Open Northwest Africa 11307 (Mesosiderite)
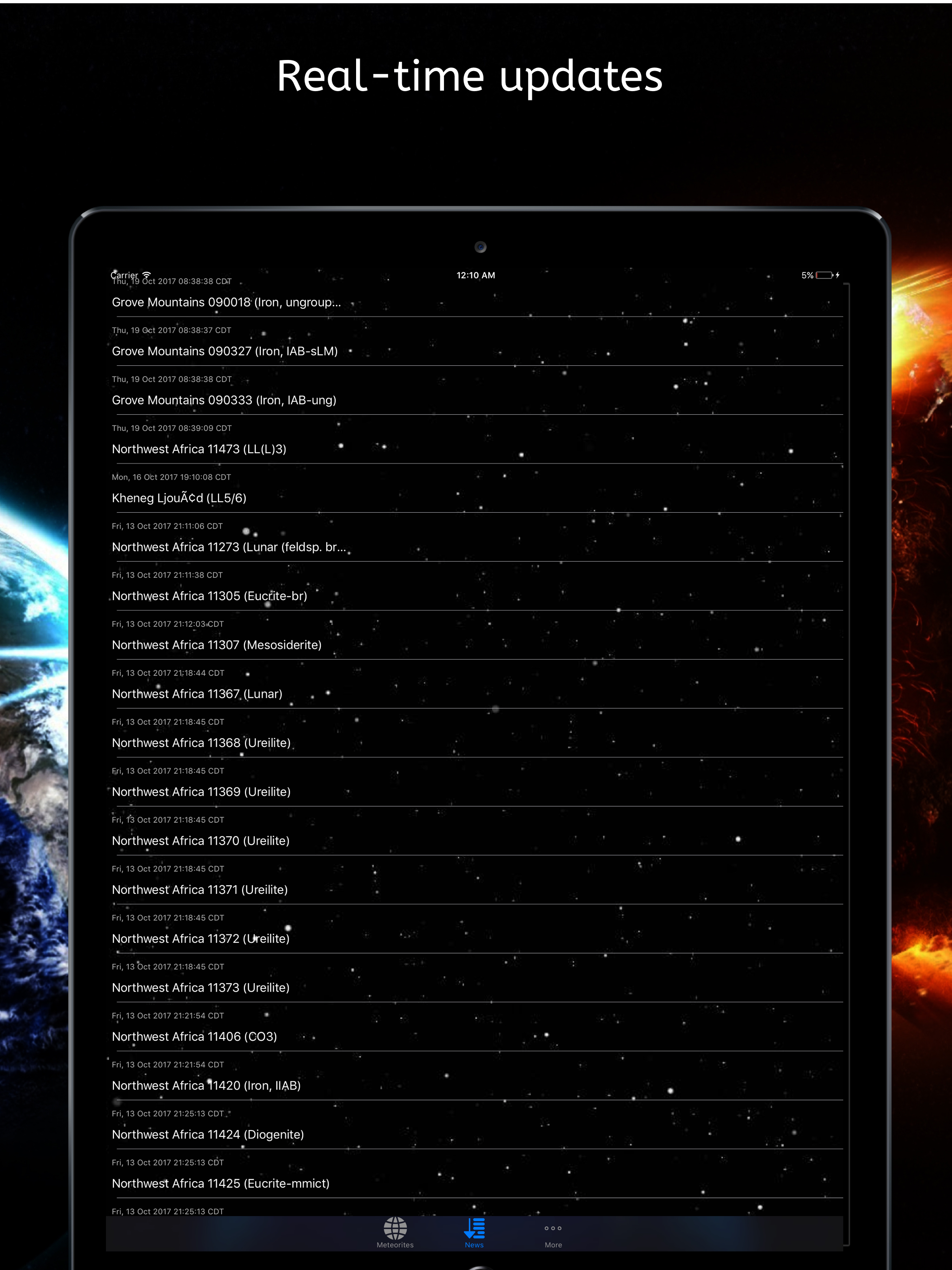 coord(217,645)
